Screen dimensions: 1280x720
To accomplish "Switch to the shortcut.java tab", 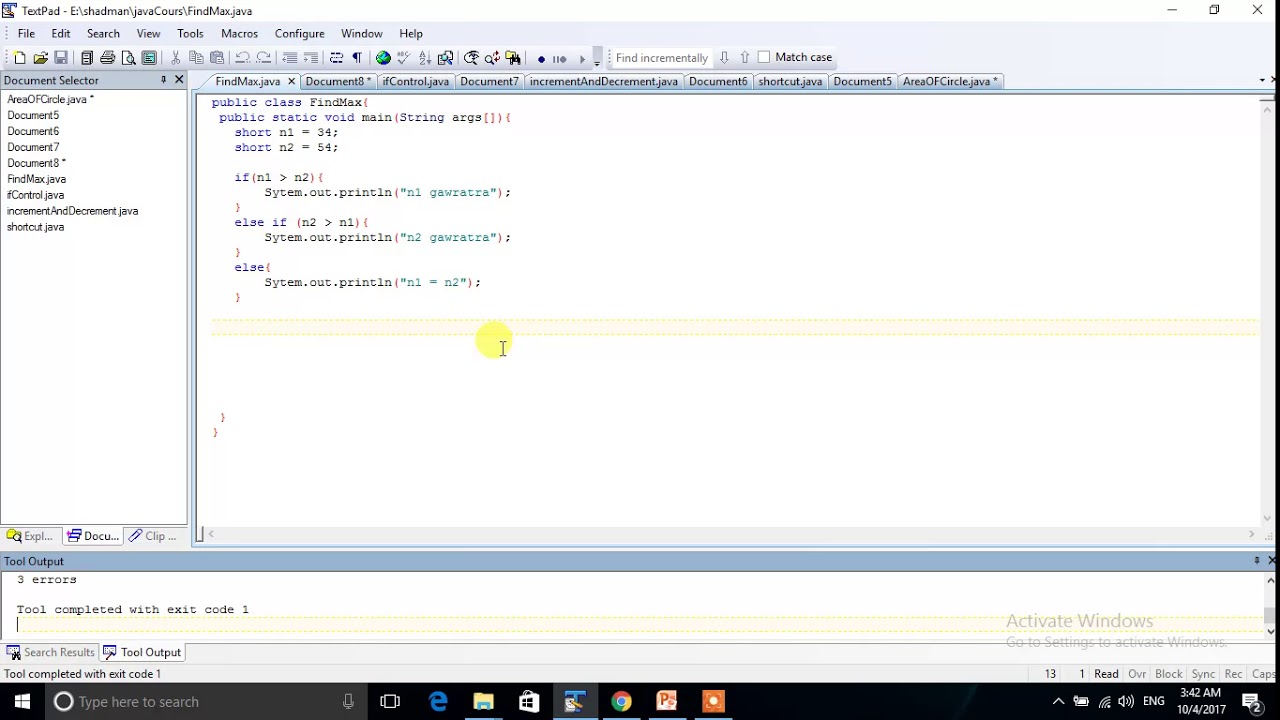I will point(790,81).
